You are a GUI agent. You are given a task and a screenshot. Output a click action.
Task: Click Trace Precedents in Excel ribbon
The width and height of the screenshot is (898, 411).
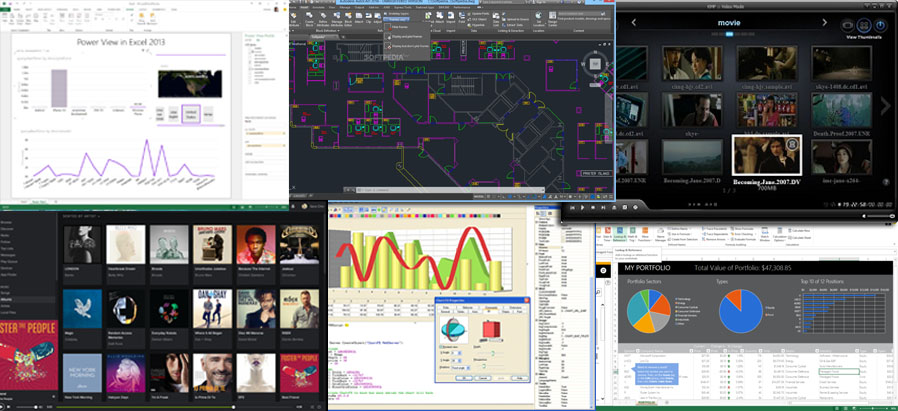pos(715,228)
